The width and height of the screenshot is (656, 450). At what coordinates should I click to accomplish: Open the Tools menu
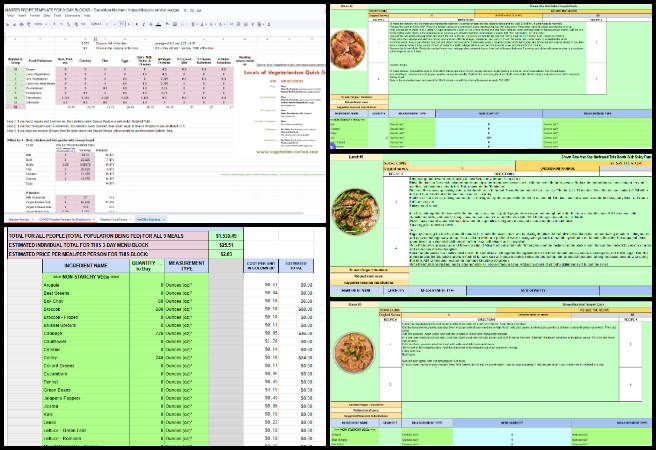coord(57,15)
